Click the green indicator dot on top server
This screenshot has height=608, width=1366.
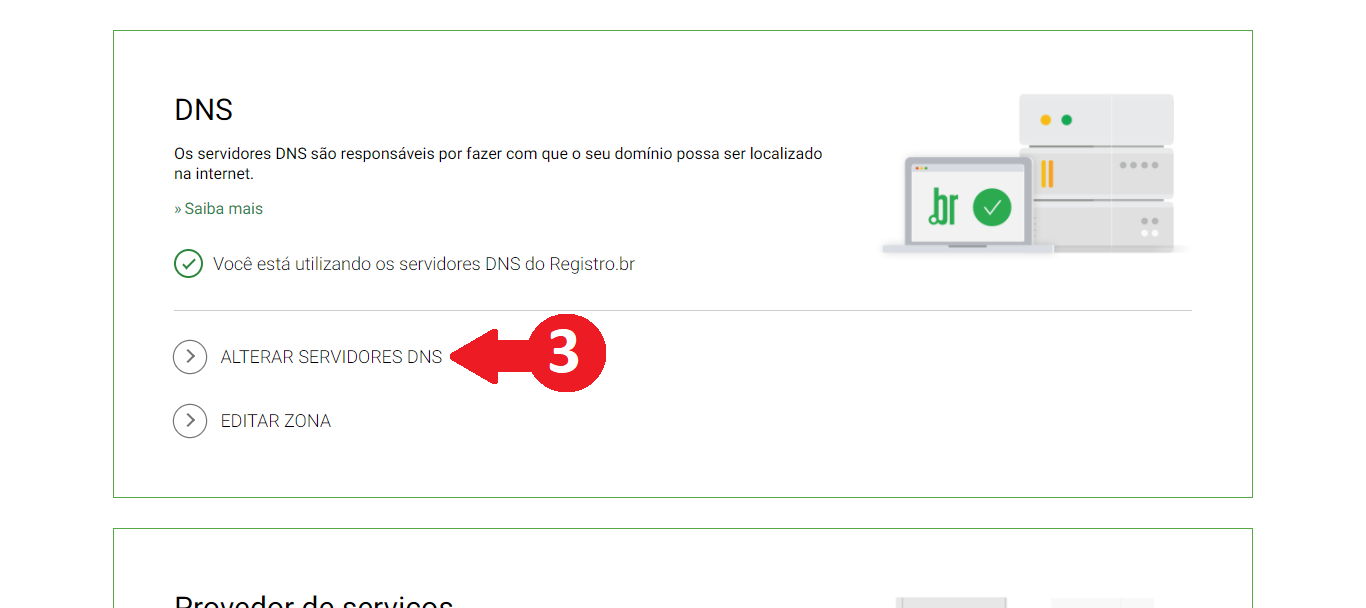1066,120
